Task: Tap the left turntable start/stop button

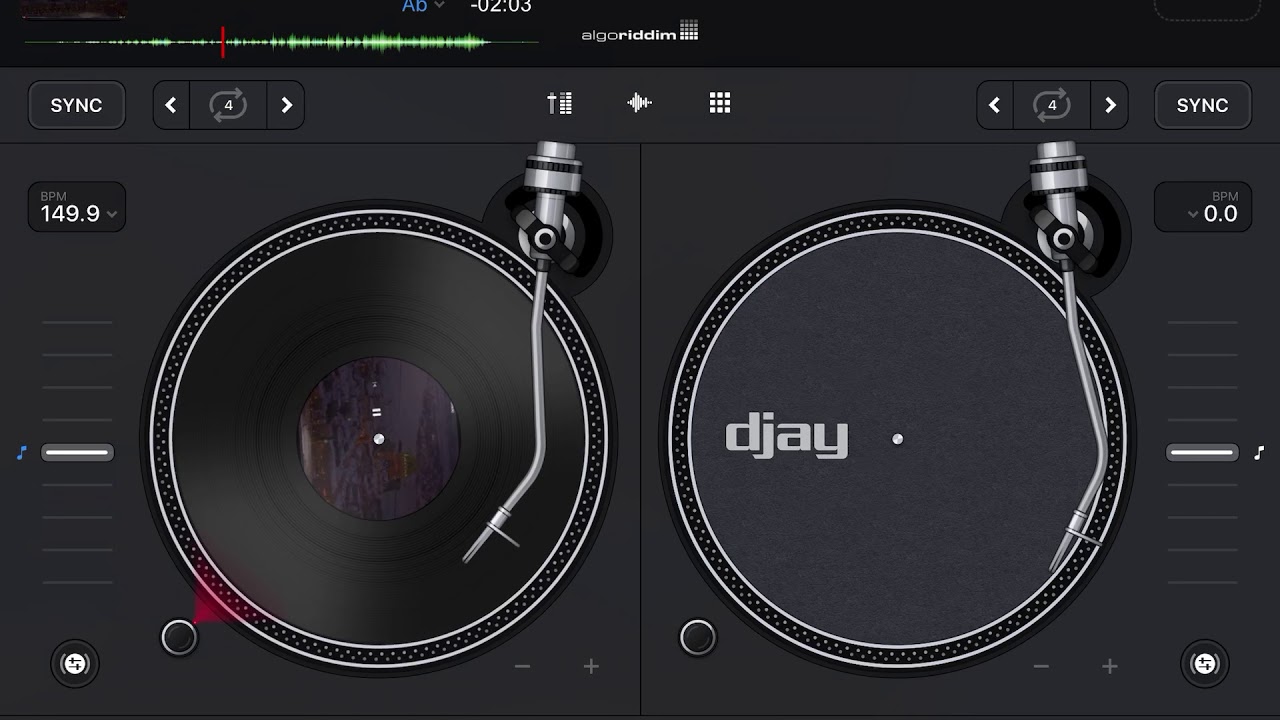Action: (x=179, y=636)
